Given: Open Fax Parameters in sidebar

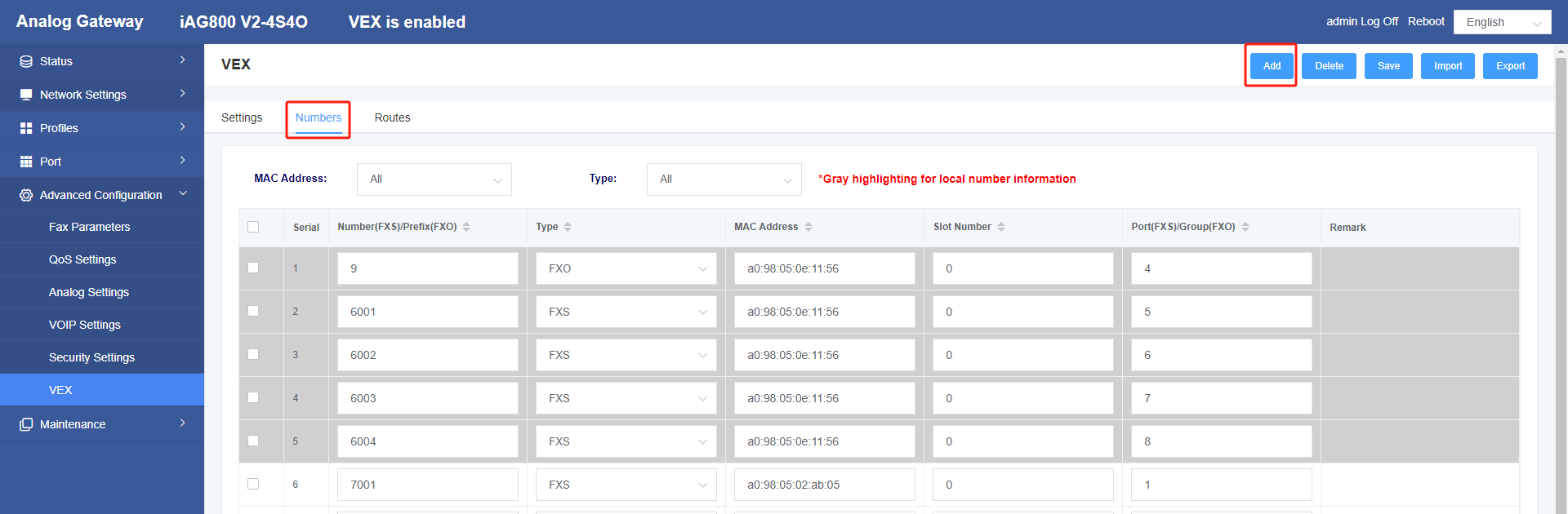Looking at the screenshot, I should click(102, 227).
